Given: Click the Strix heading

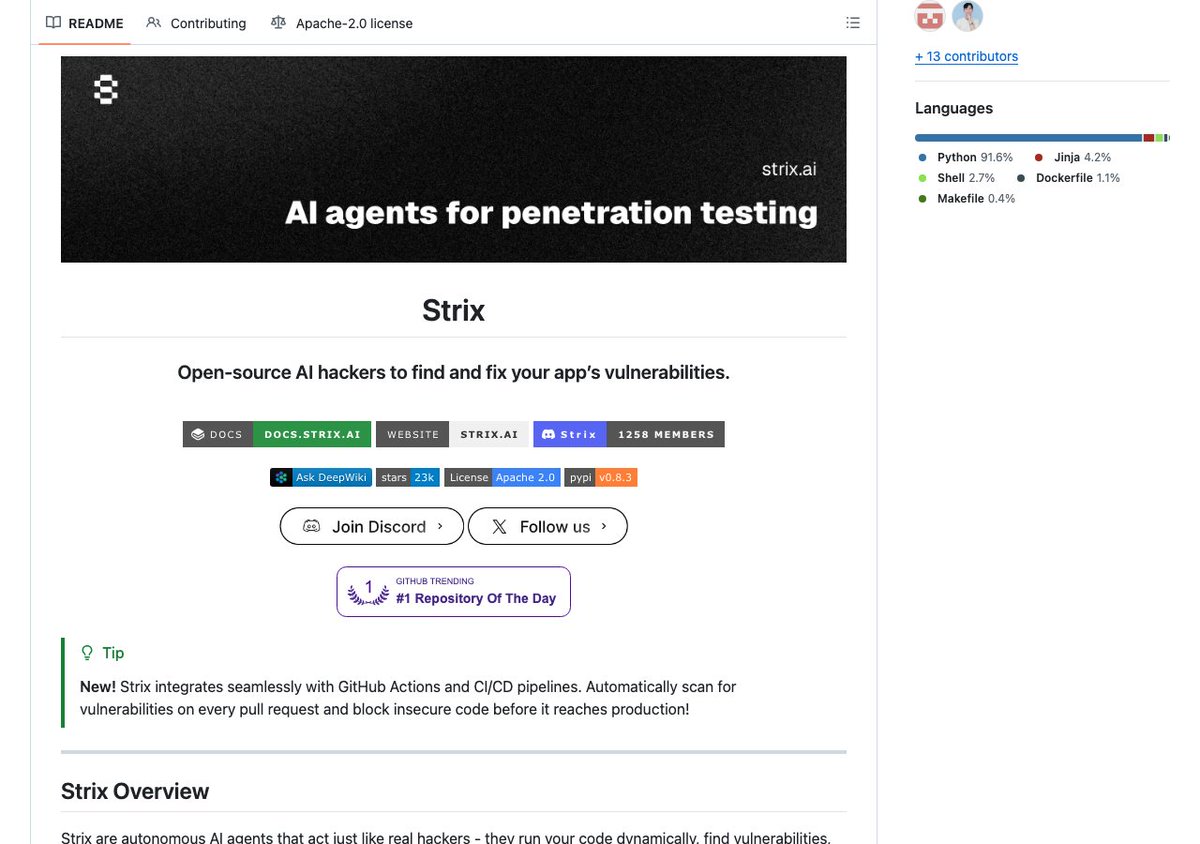Looking at the screenshot, I should (x=454, y=310).
